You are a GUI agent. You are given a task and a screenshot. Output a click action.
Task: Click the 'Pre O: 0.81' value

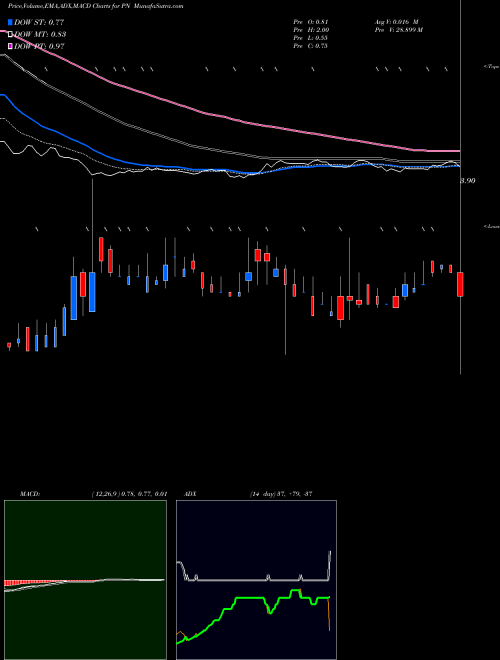click(x=311, y=22)
